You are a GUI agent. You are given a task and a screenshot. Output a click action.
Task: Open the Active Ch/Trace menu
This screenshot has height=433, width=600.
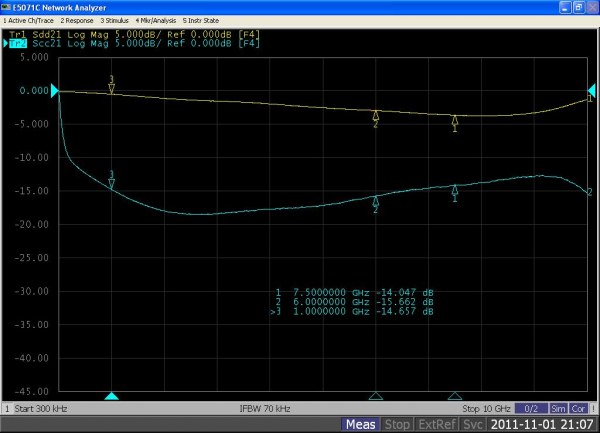coord(28,21)
